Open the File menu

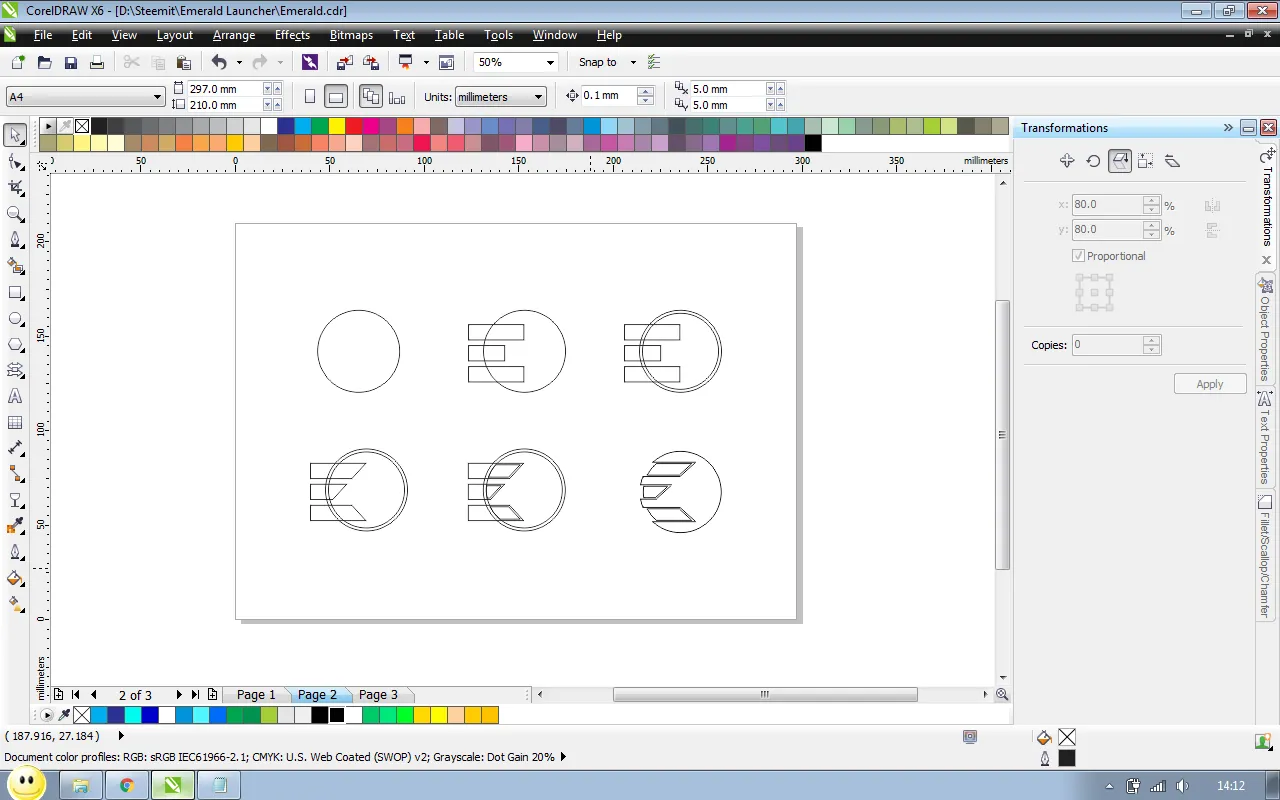point(43,35)
